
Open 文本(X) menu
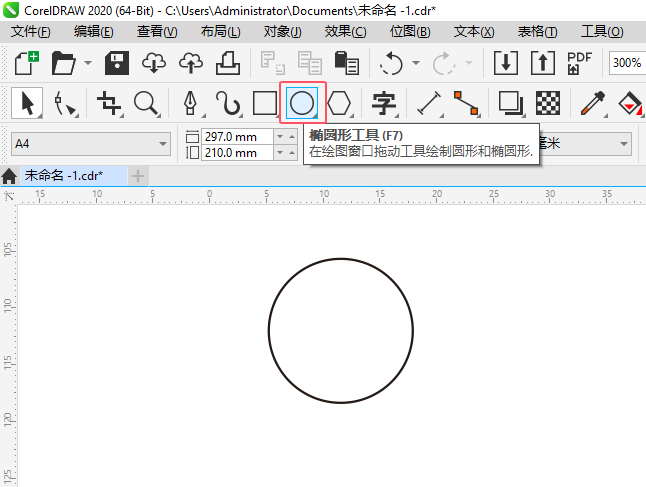click(x=474, y=32)
